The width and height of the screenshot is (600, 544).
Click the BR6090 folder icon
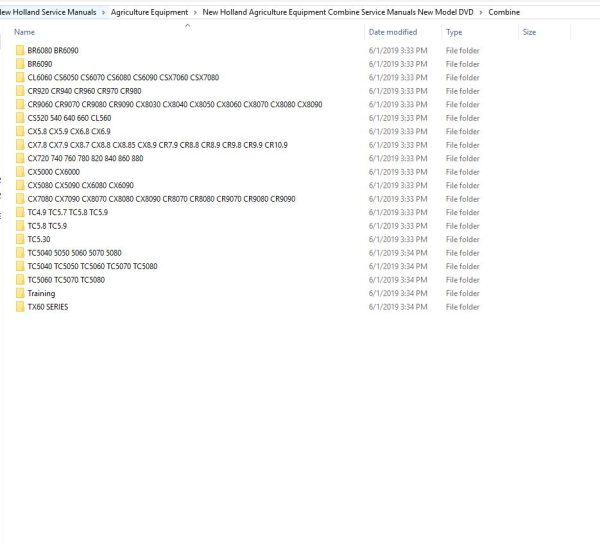pyautogui.click(x=20, y=64)
